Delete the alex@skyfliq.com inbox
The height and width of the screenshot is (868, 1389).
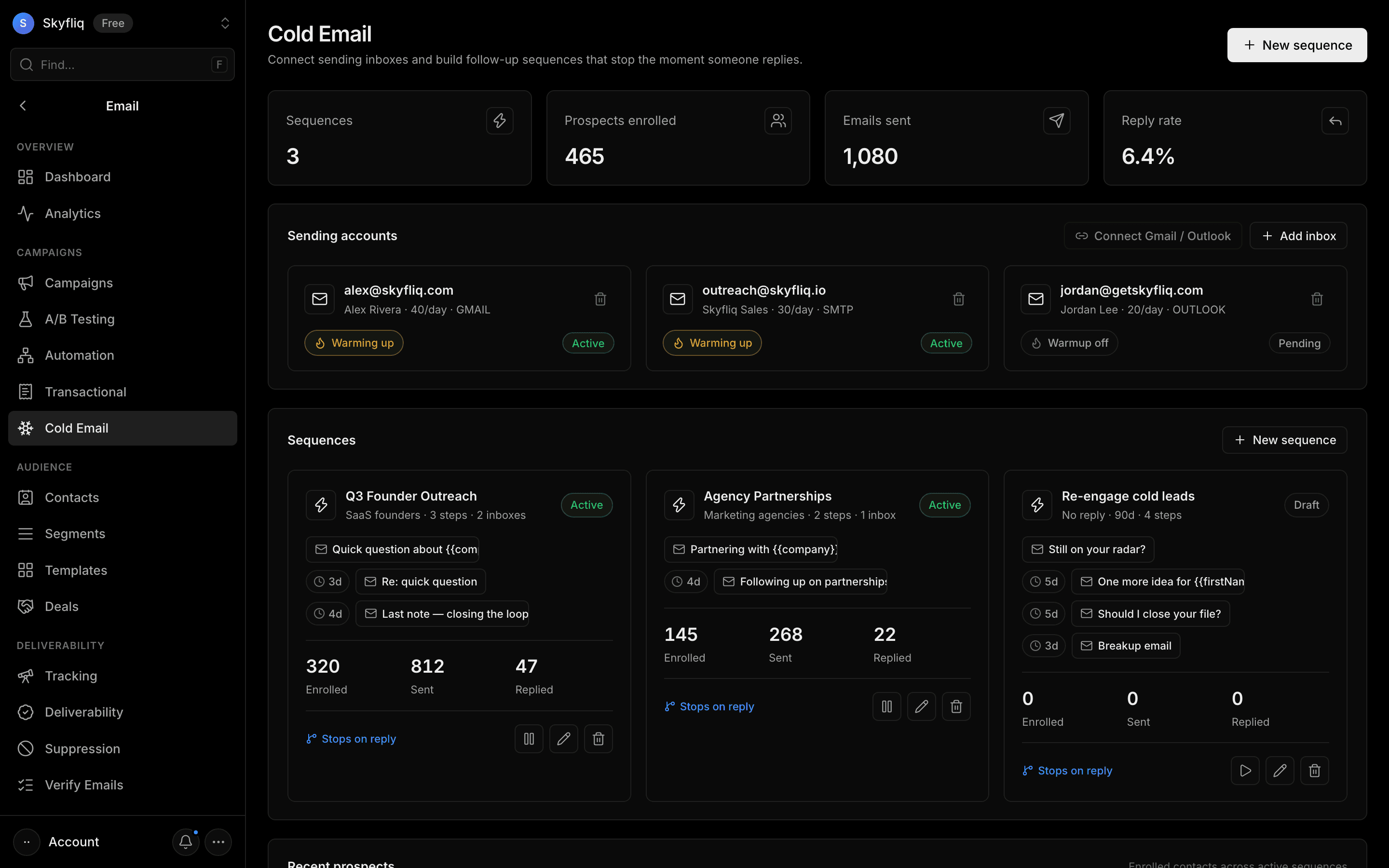(600, 299)
